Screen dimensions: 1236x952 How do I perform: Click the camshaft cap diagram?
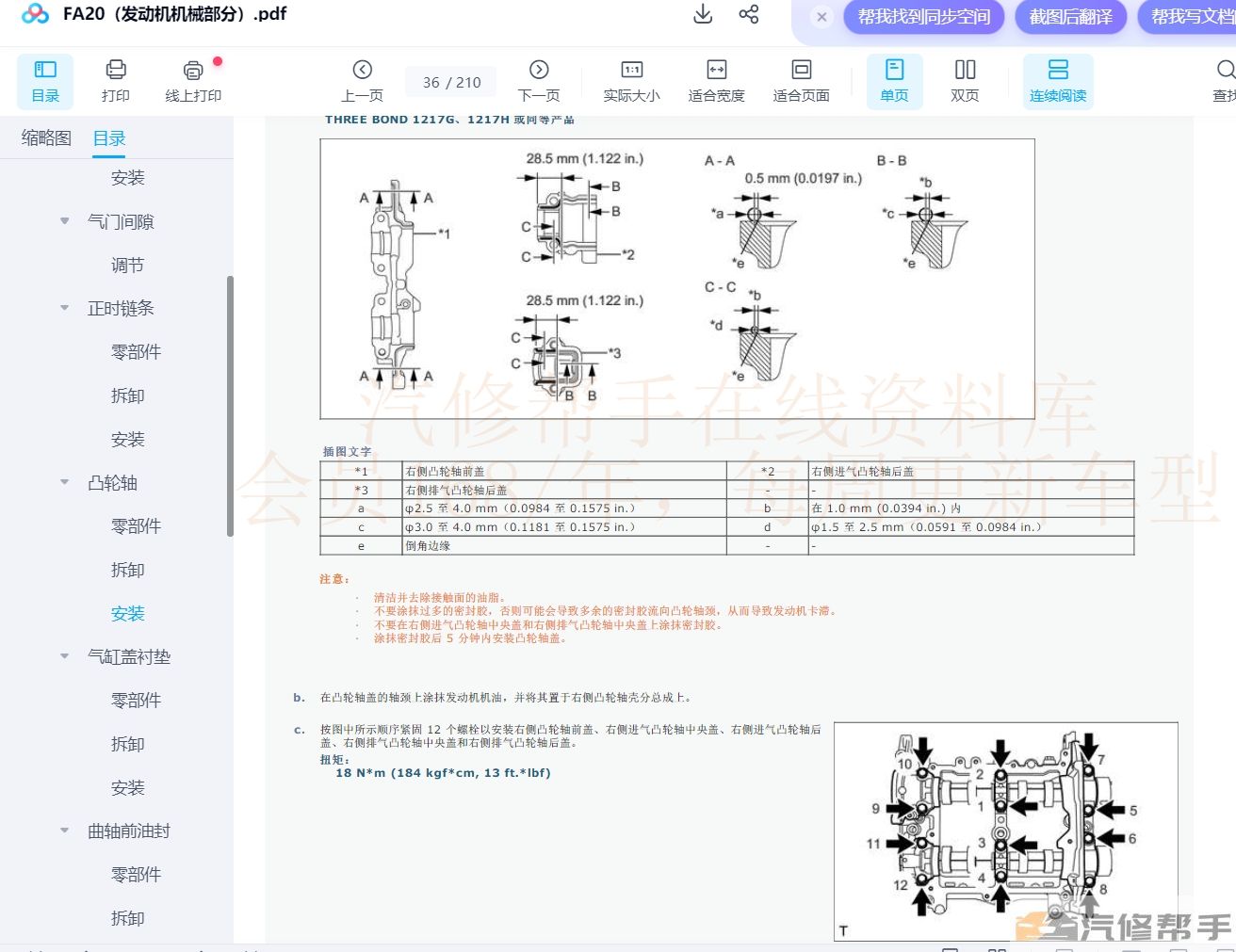click(x=677, y=279)
